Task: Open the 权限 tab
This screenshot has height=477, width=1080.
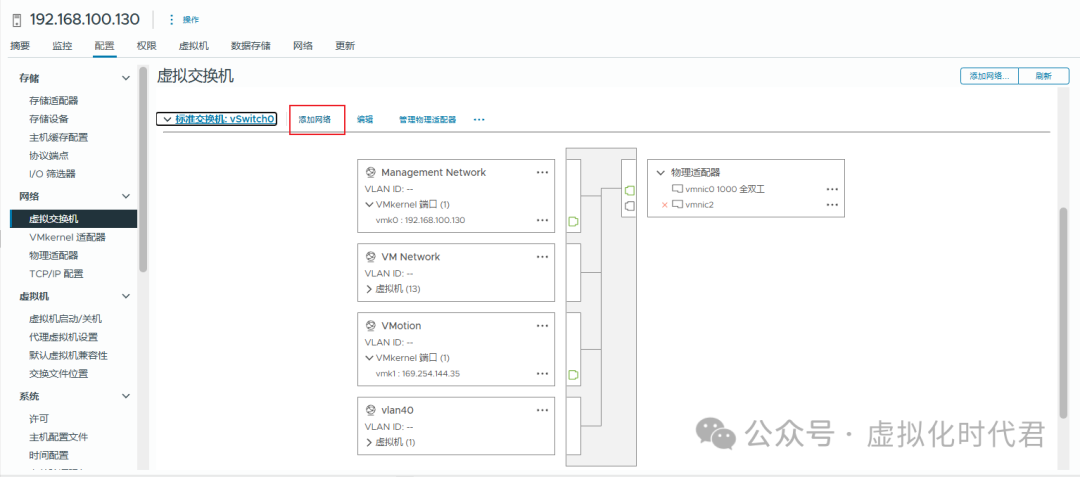Action: 147,46
